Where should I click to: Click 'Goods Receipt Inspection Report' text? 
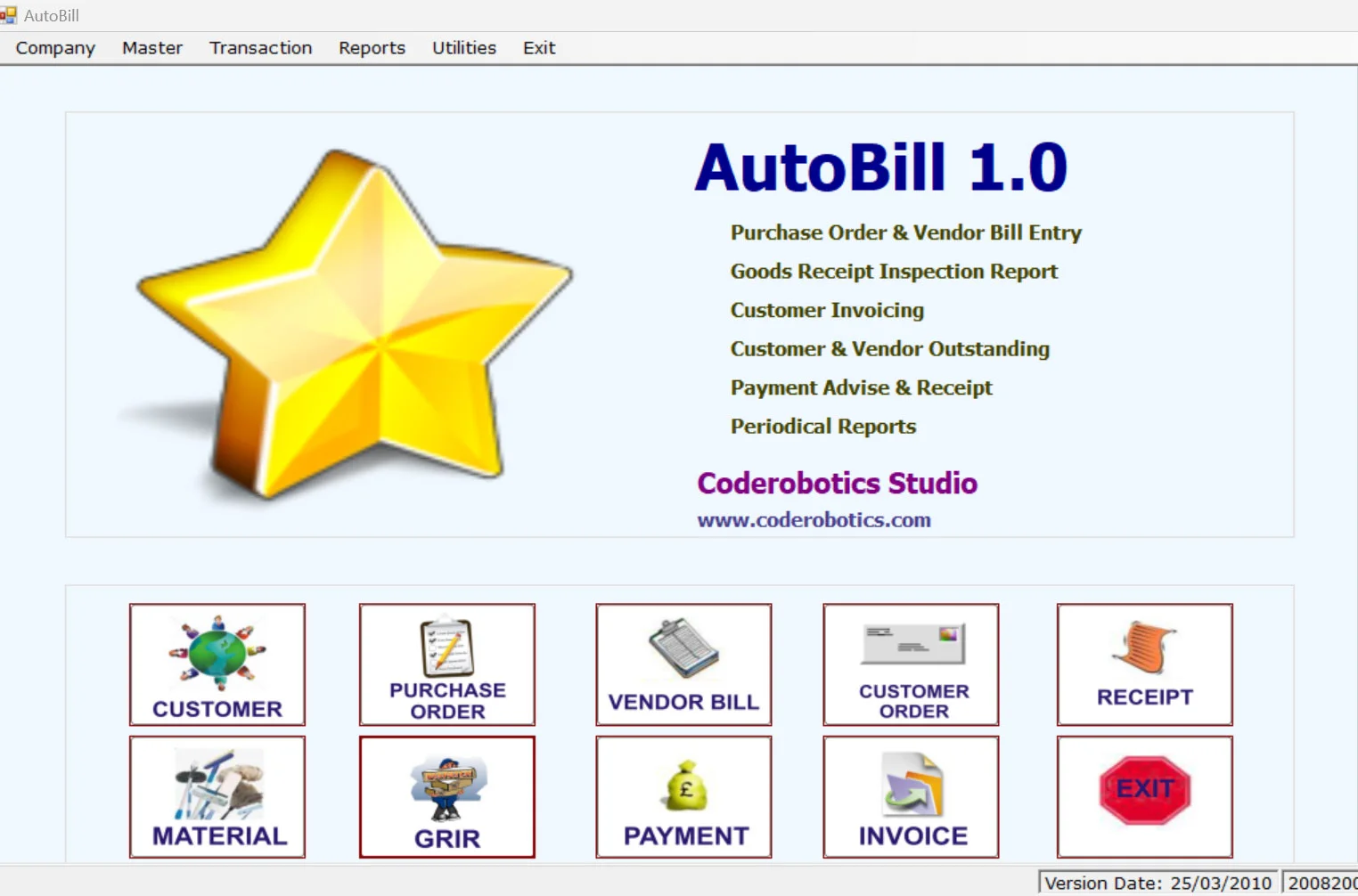pyautogui.click(x=894, y=272)
